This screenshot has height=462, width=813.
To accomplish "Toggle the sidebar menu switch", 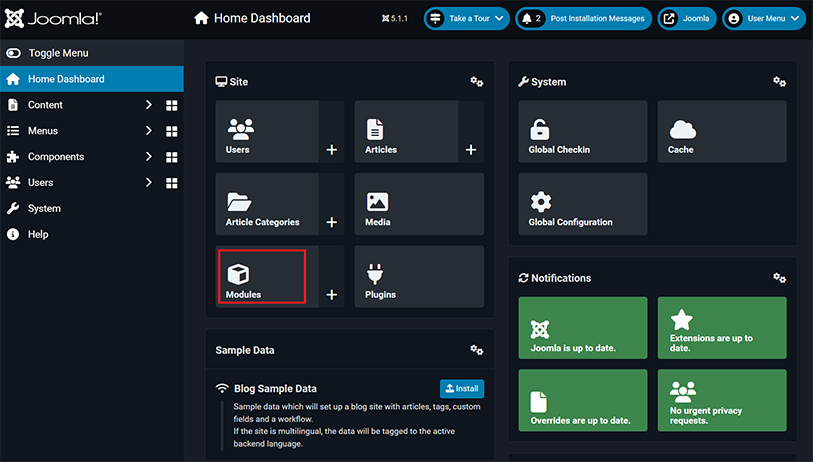I will pos(13,53).
